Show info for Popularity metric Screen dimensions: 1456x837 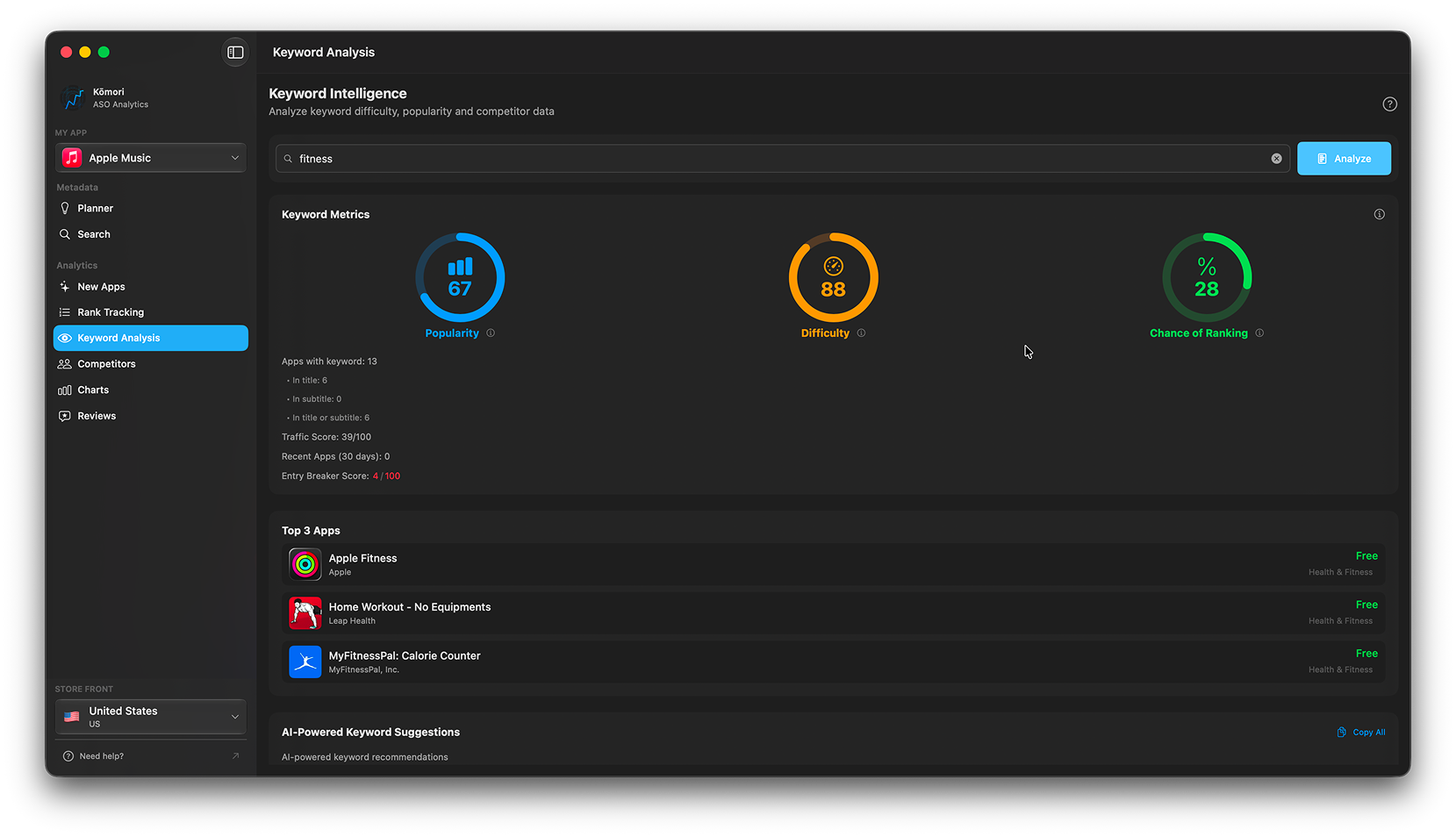[491, 333]
